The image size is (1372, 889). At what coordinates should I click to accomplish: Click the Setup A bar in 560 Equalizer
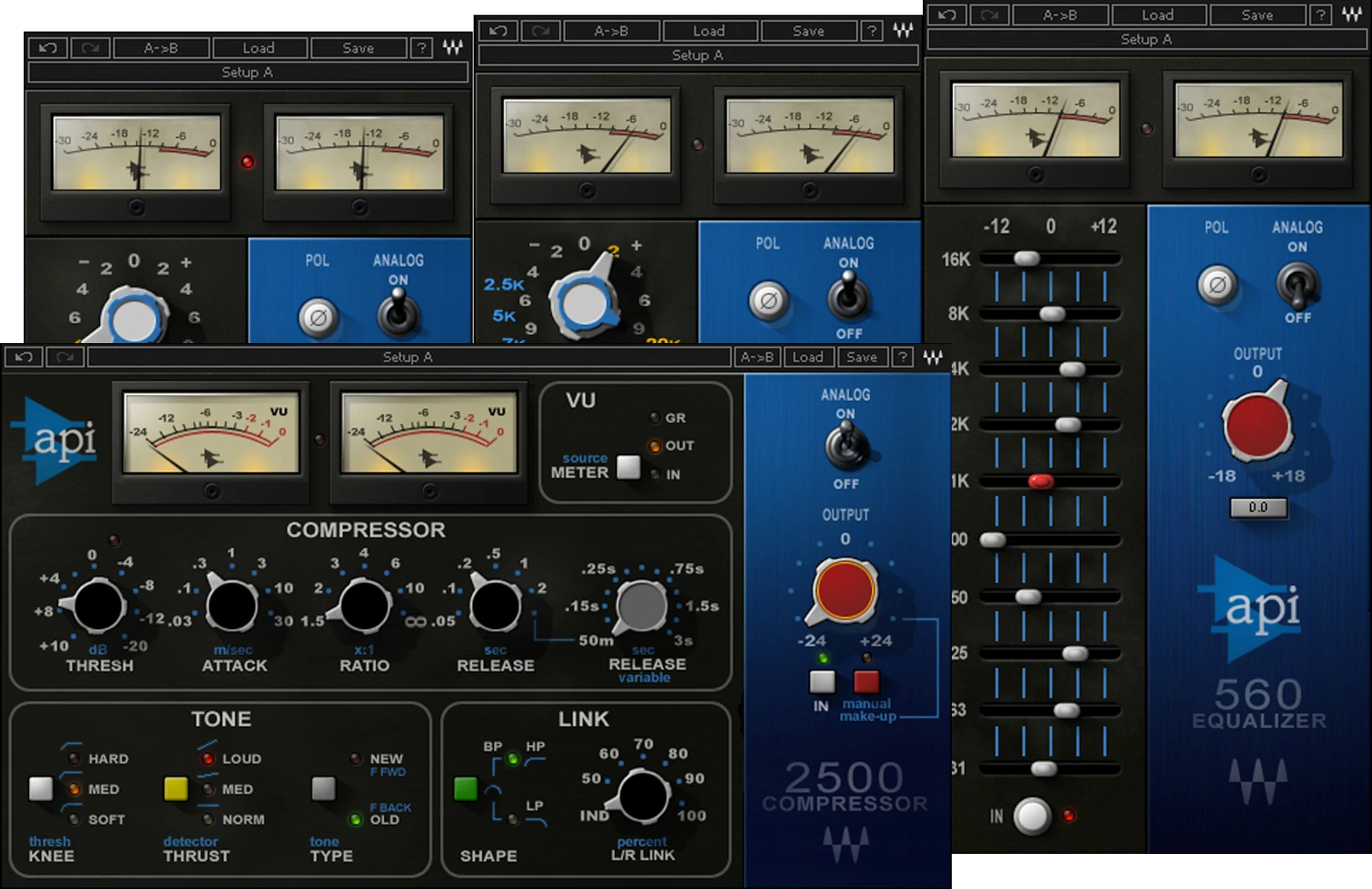click(x=1146, y=39)
